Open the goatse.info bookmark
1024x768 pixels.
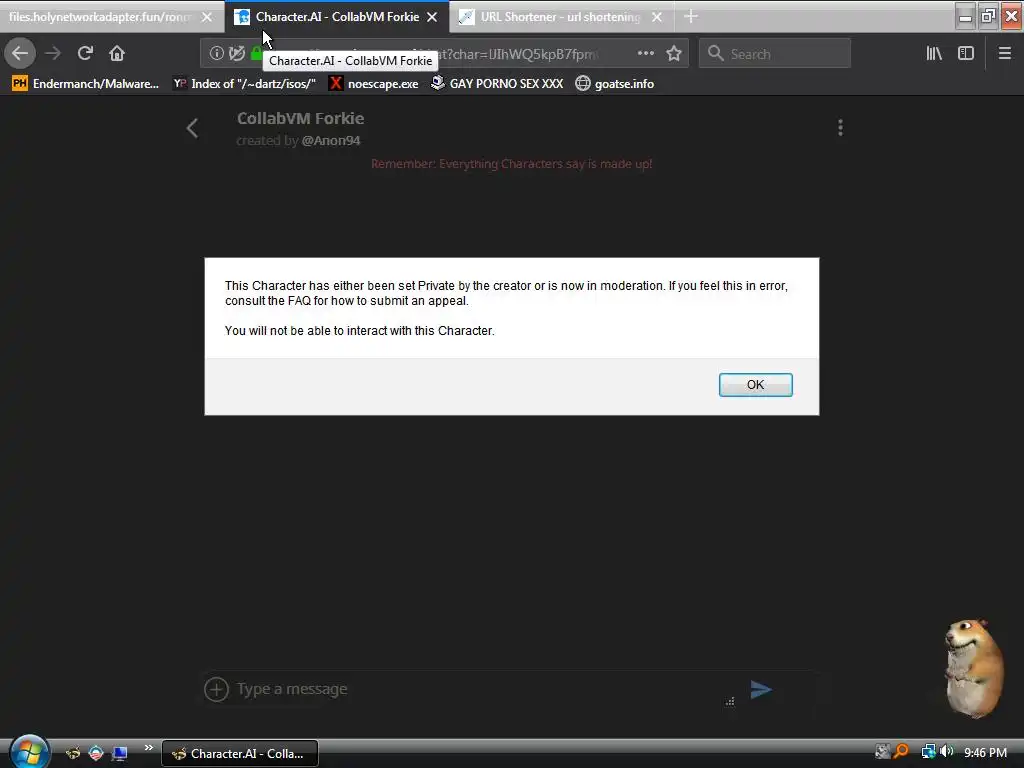[x=615, y=84]
